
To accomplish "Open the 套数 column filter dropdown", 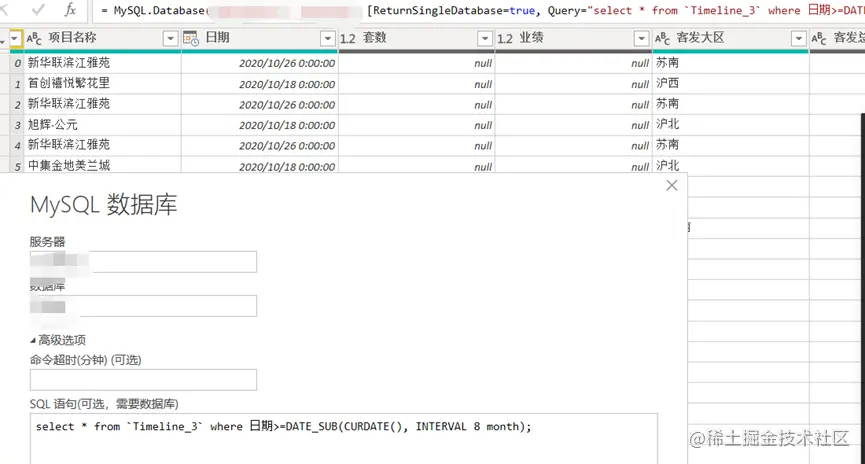I will pyautogui.click(x=484, y=38).
